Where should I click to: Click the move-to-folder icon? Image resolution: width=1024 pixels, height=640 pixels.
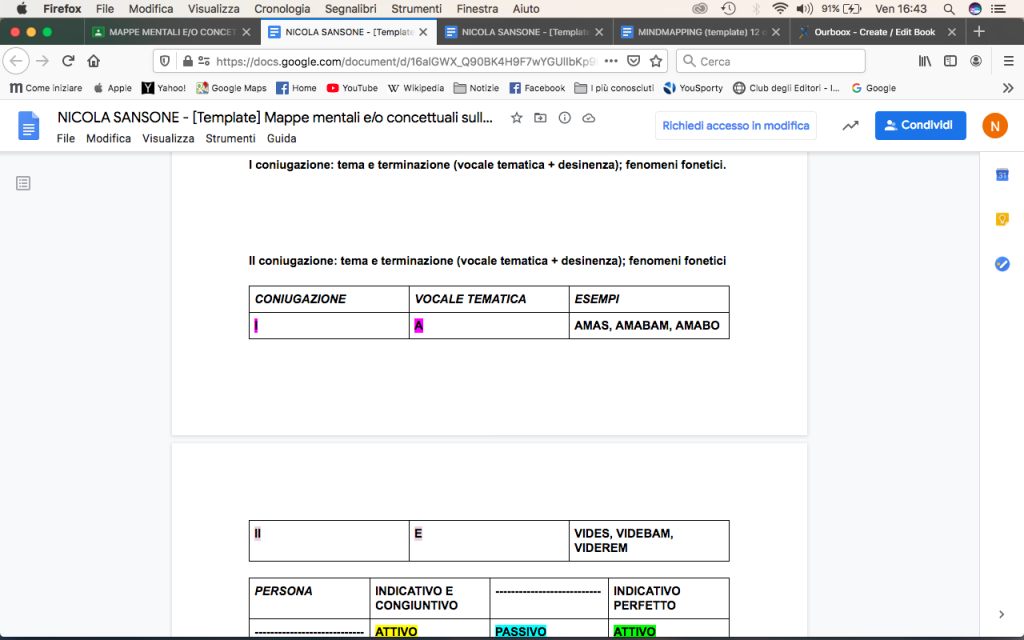pos(541,118)
